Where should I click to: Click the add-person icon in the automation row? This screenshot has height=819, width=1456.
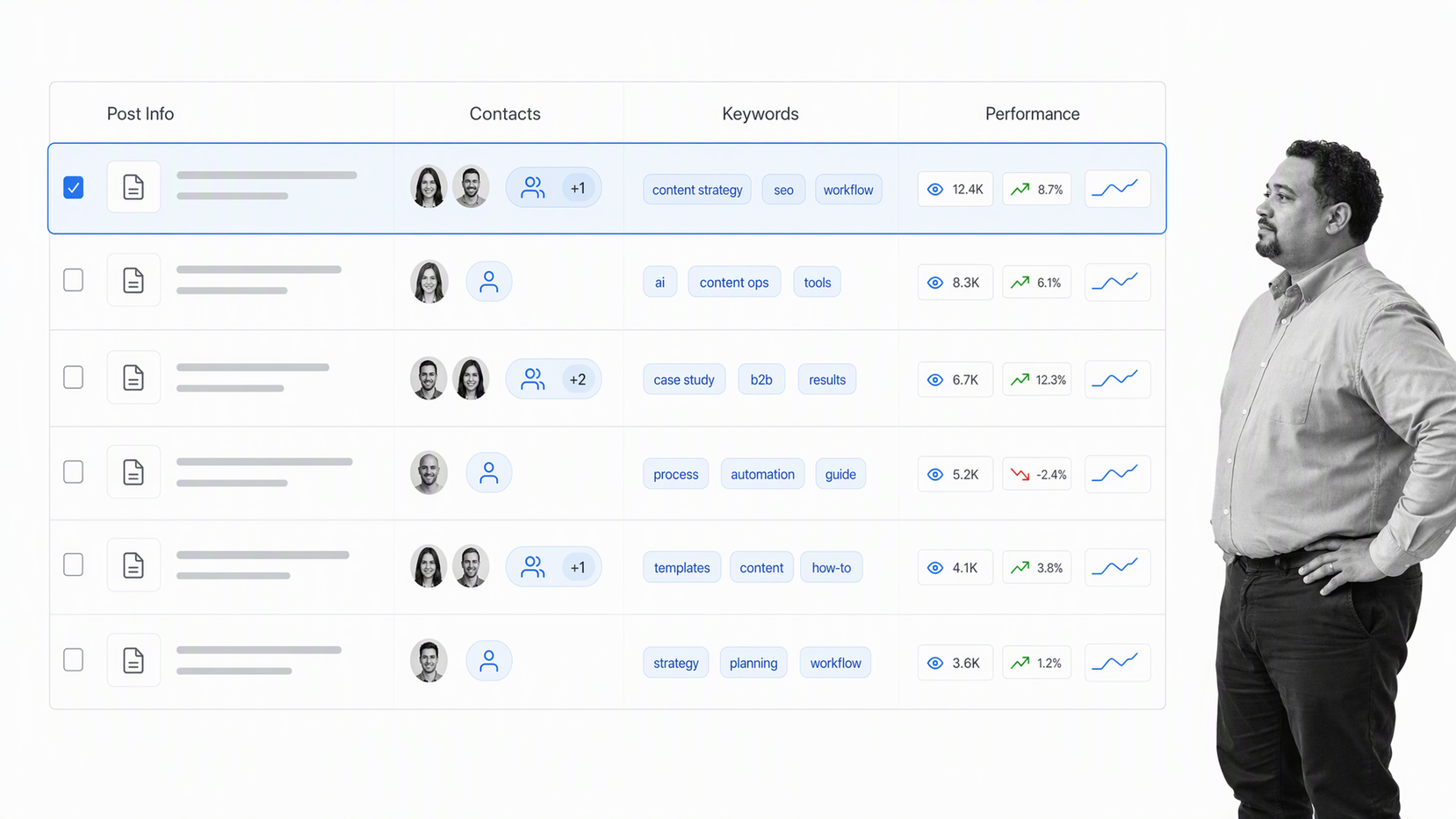[x=489, y=473]
